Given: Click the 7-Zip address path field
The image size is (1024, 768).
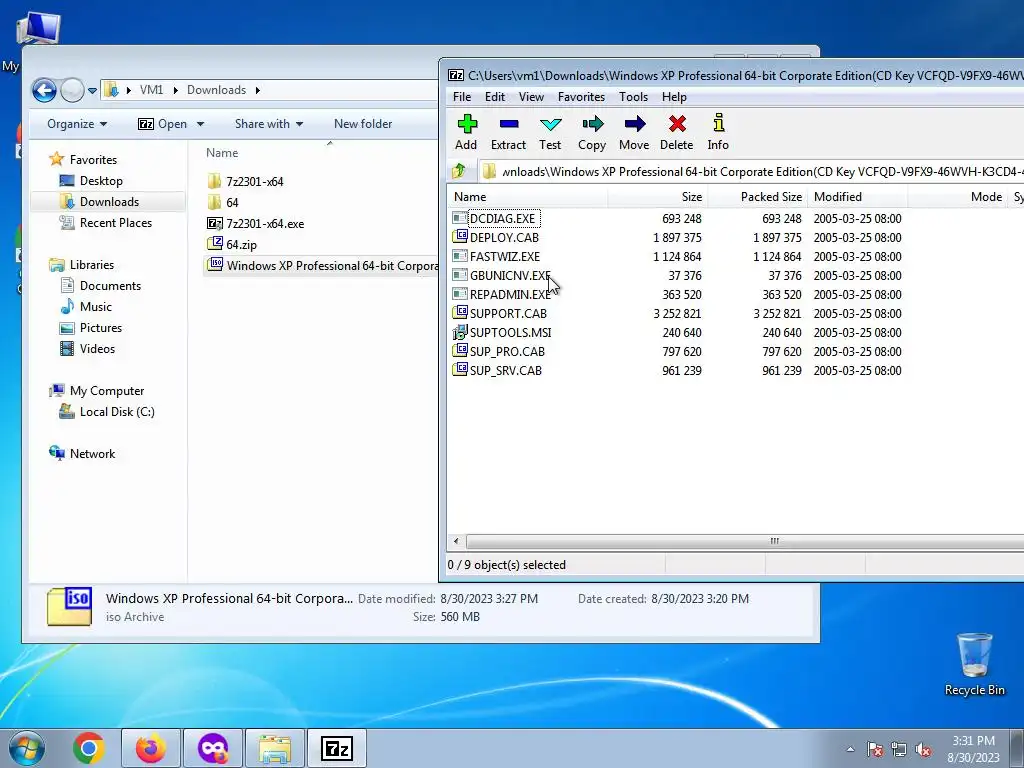Looking at the screenshot, I should (751, 172).
